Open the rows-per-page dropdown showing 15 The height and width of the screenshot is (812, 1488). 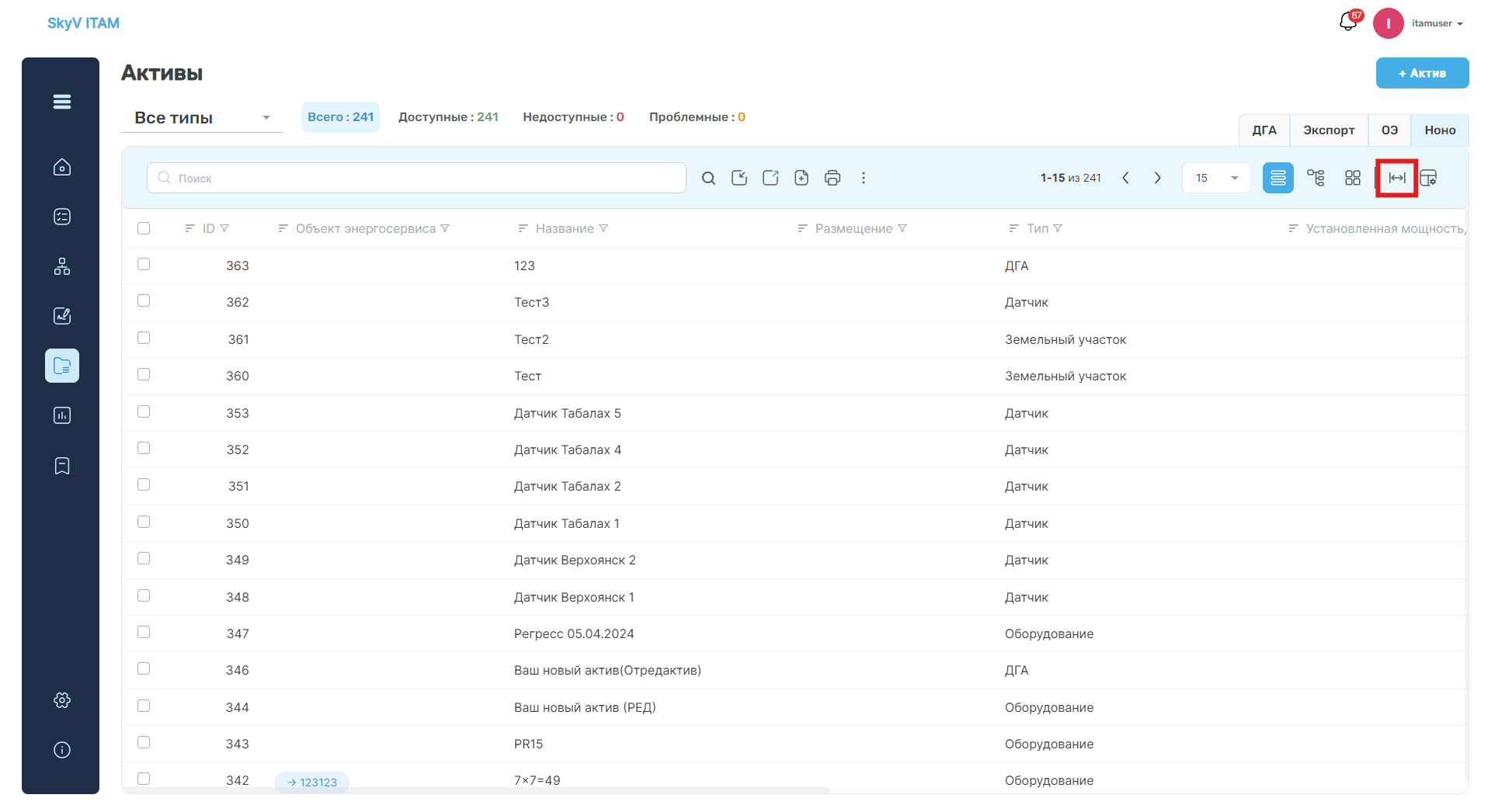pos(1216,178)
